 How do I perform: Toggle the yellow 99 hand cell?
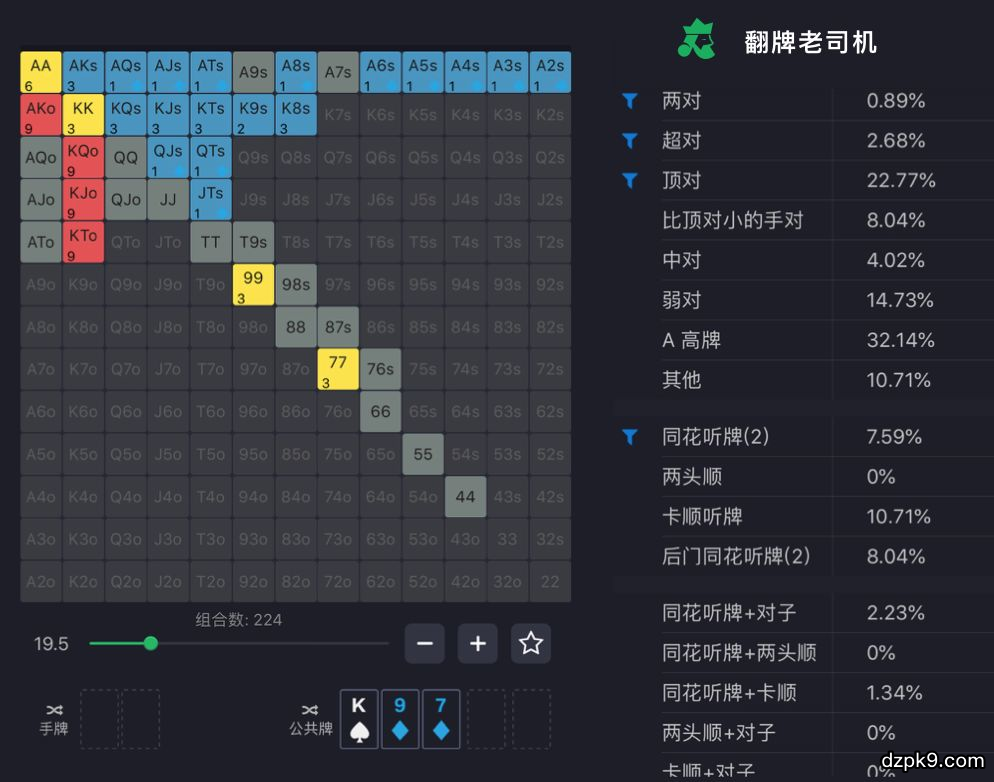253,285
